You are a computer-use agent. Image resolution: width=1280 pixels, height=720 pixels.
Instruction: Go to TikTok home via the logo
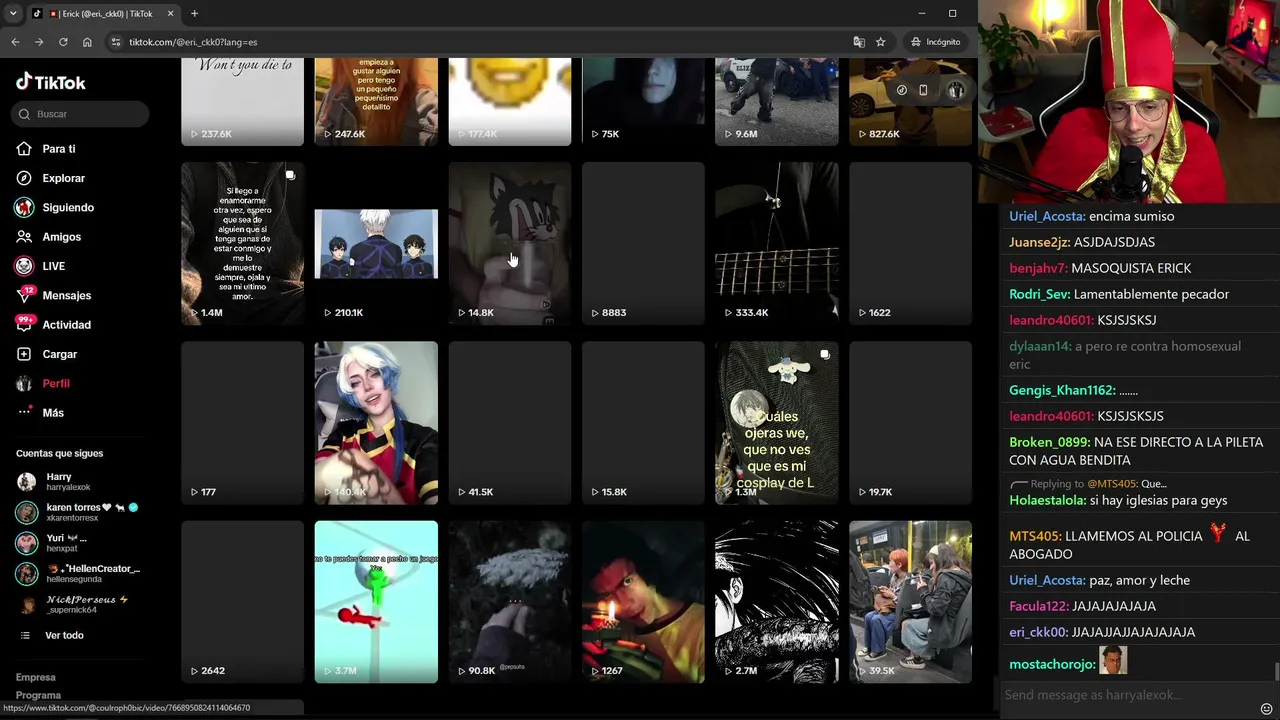pyautogui.click(x=51, y=82)
